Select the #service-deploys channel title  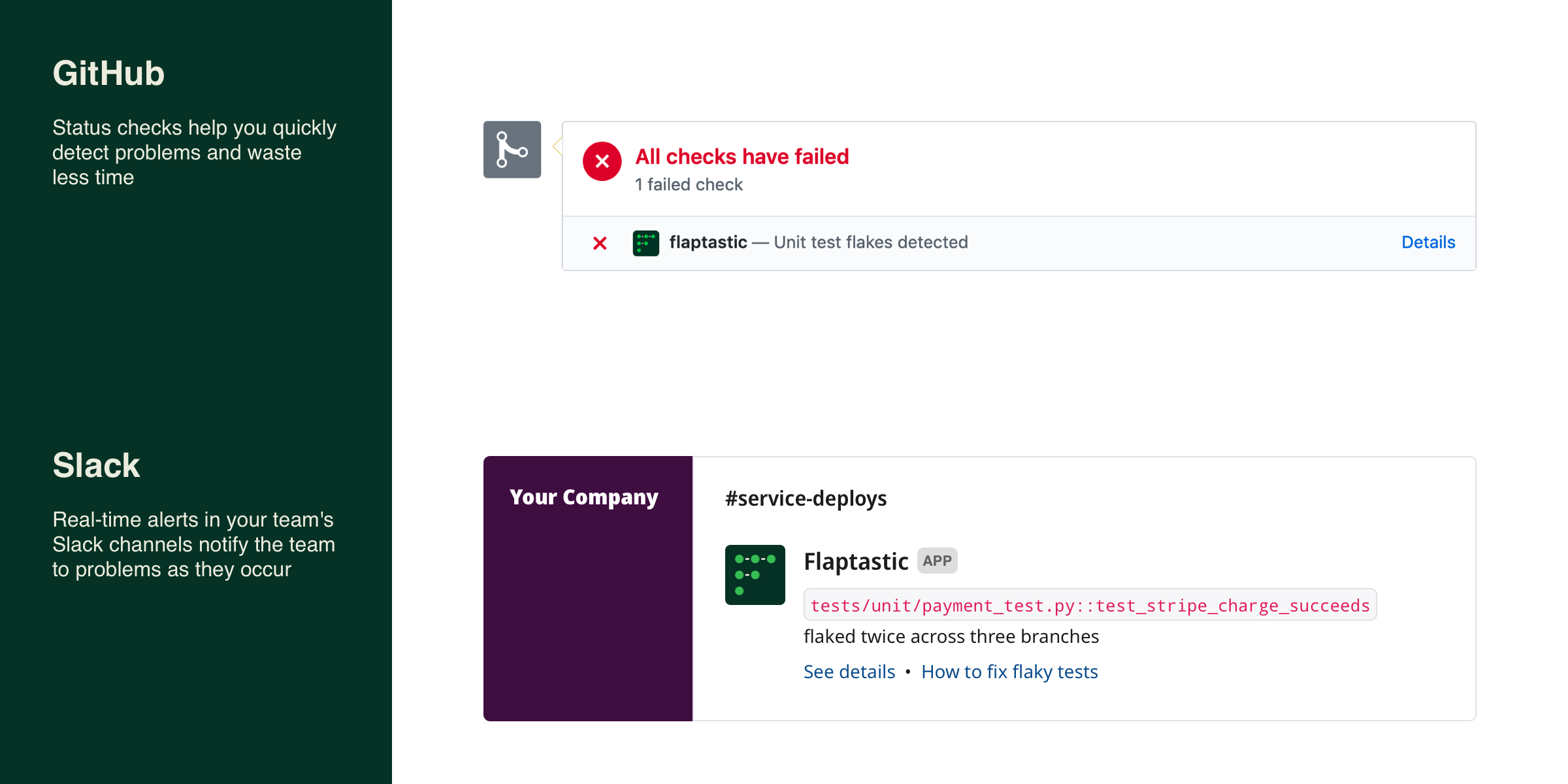[x=806, y=498]
